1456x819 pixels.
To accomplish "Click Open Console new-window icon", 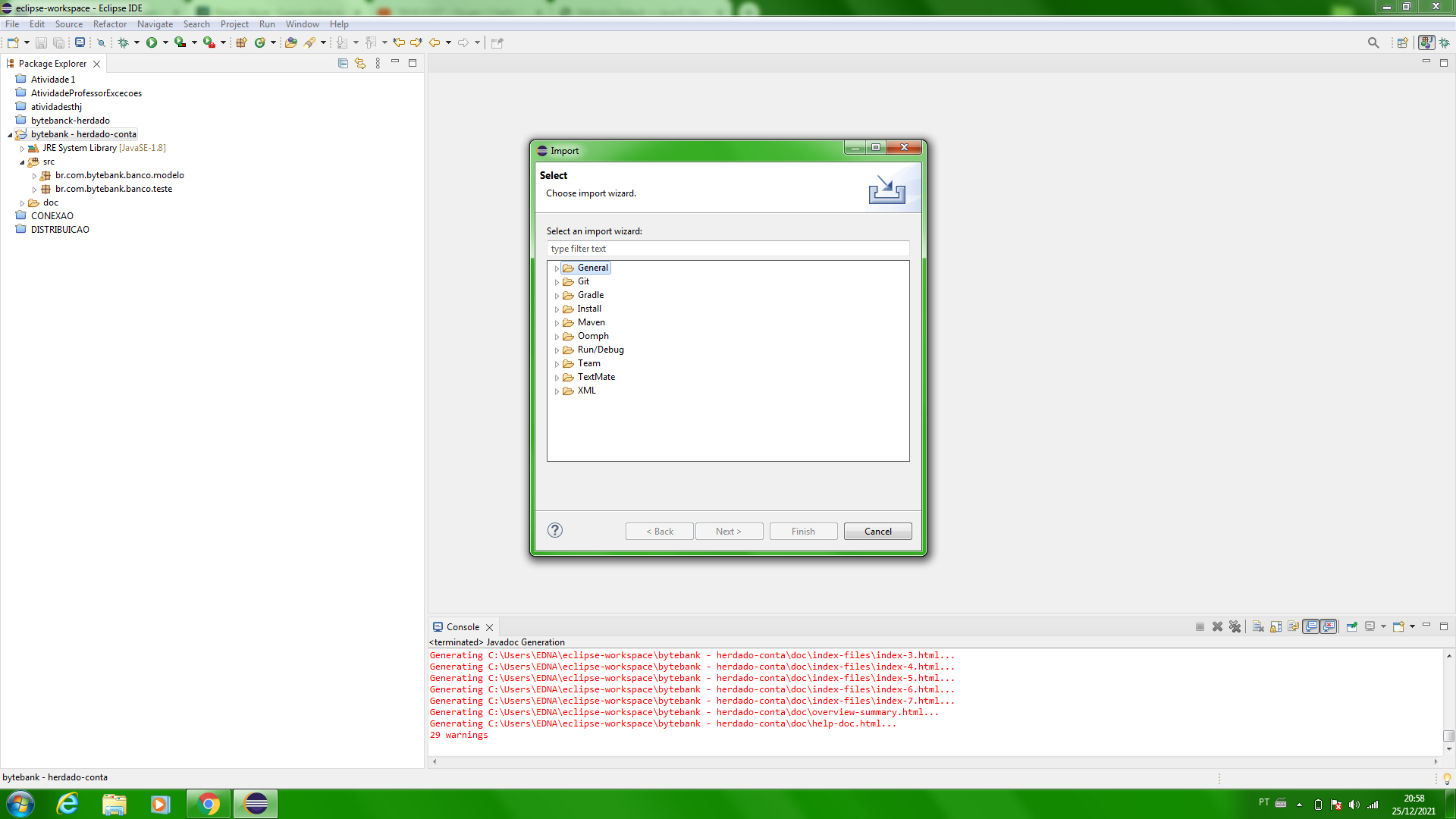I will [1399, 626].
